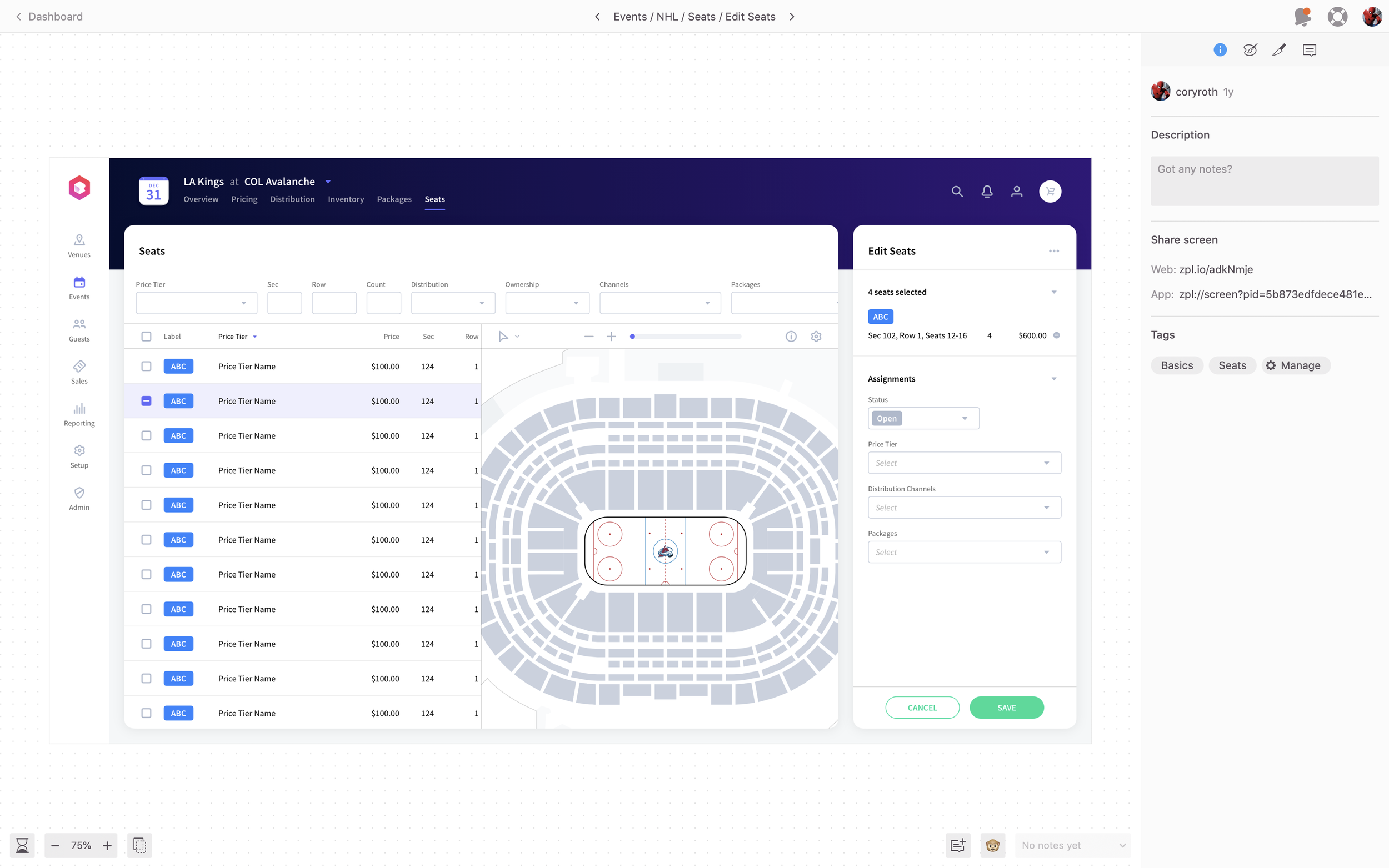Collapse the Assignments section
1389x868 pixels.
[x=1053, y=379]
